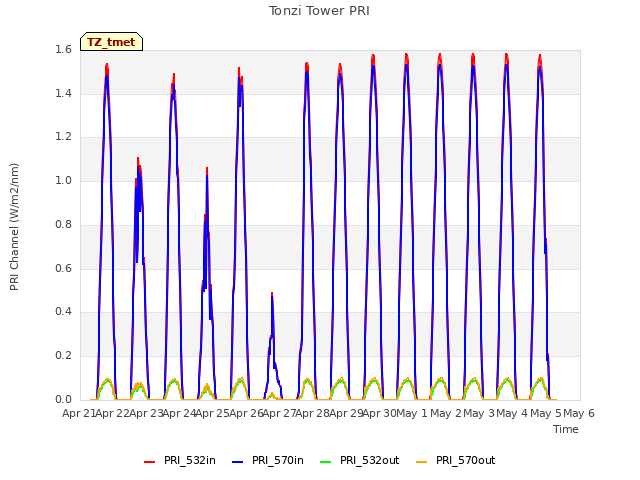Click the 0.4 y-axis tick value
The image size is (640, 480).
[x=63, y=311]
